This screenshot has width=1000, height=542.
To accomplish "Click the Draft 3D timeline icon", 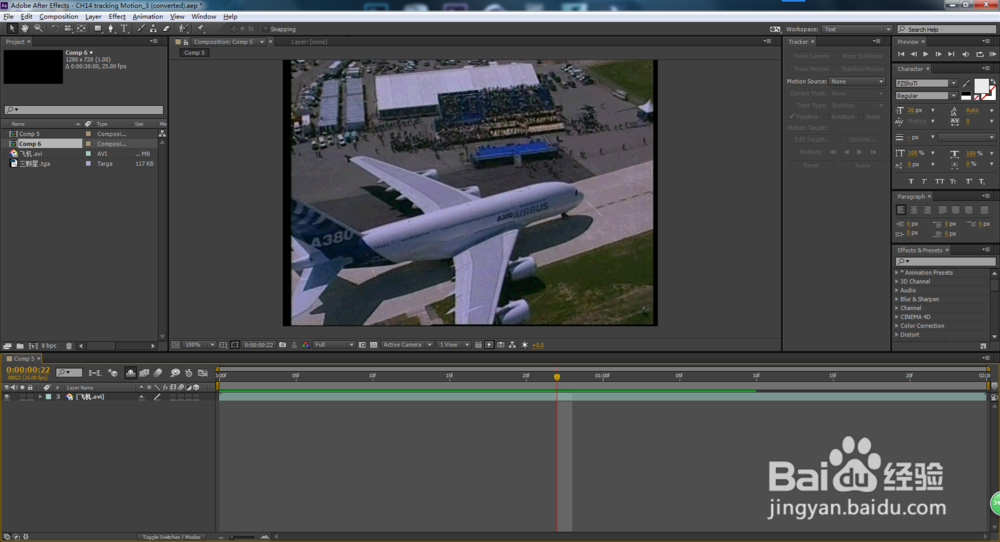I will 113,373.
